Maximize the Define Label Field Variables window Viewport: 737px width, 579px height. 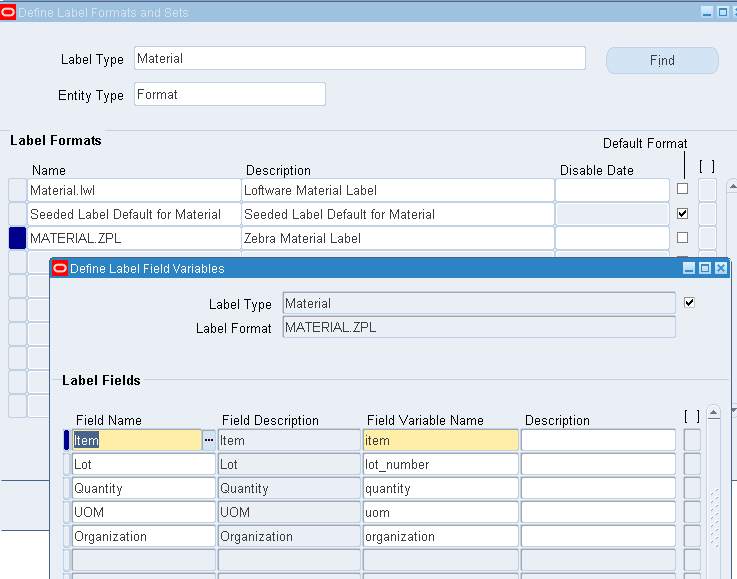(705, 268)
